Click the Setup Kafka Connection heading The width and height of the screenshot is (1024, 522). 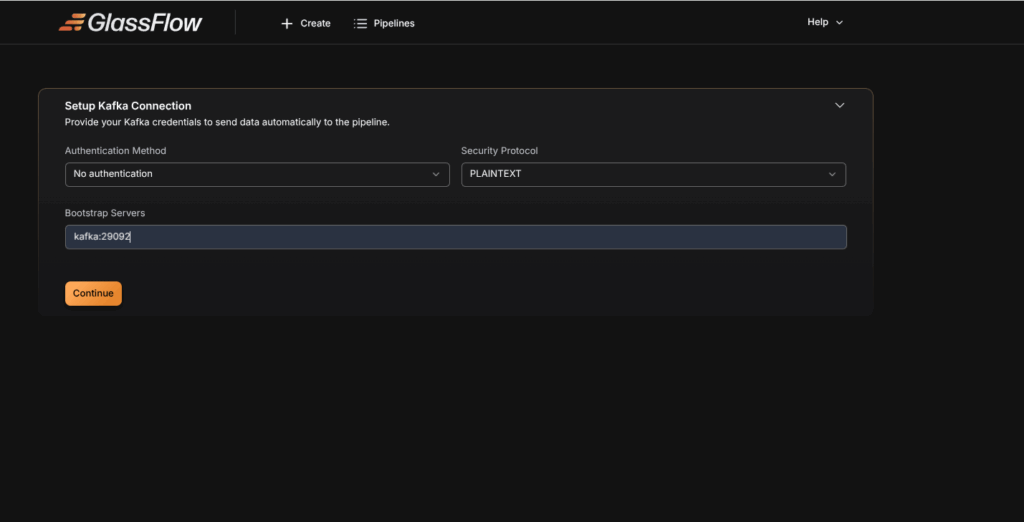click(x=128, y=105)
